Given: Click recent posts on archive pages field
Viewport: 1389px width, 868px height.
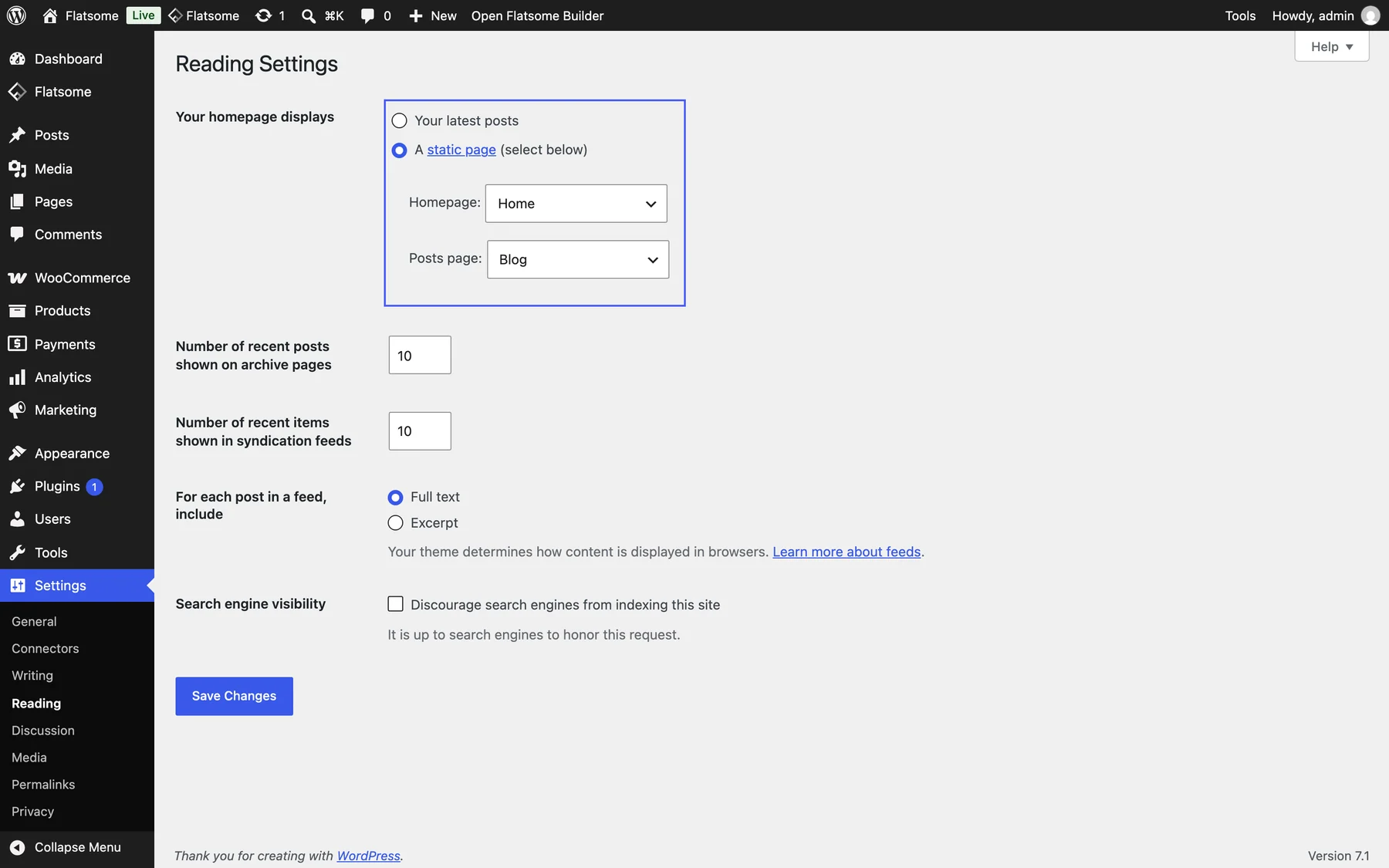Looking at the screenshot, I should click(x=420, y=355).
